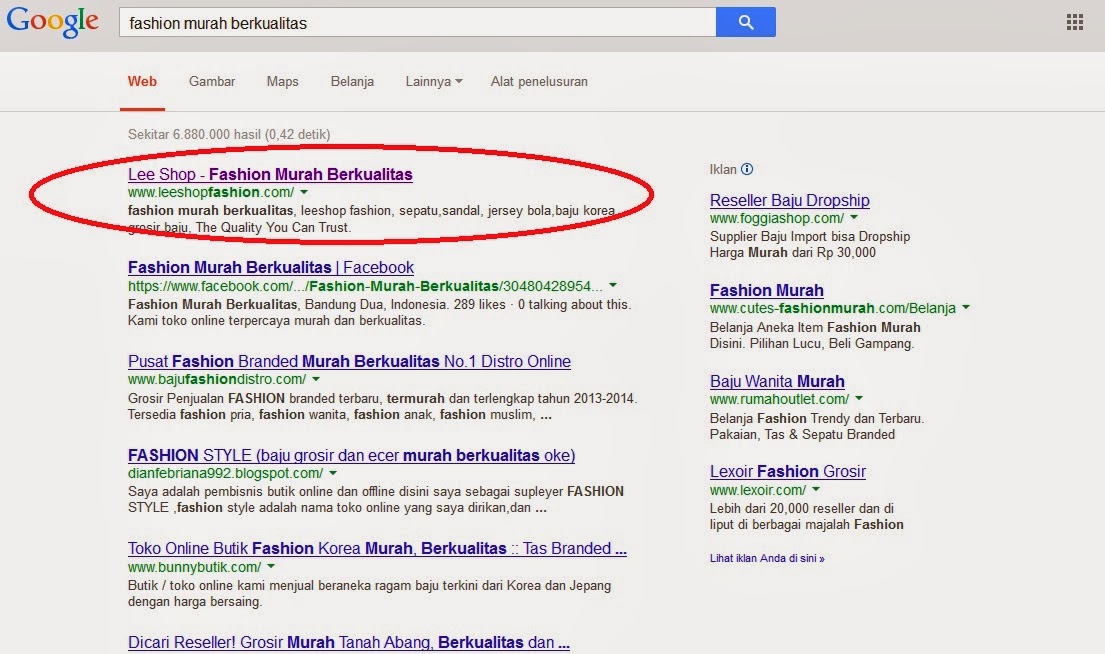The image size is (1105, 654).
Task: Click the blue search magnifier button
Action: tap(746, 23)
